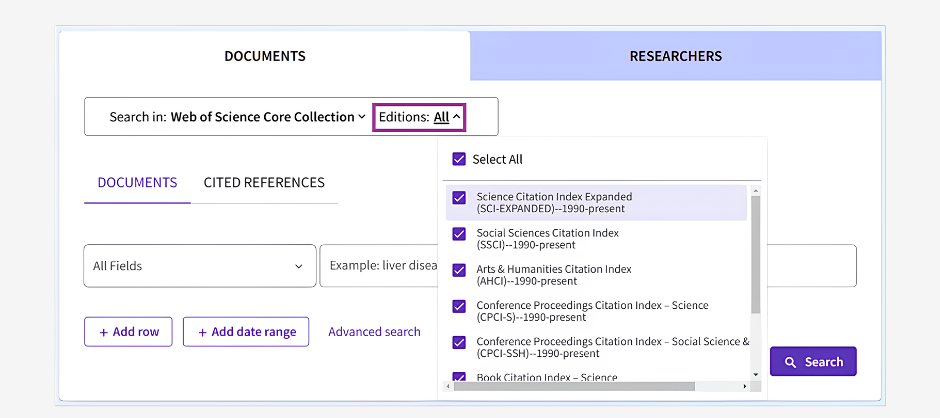Viewport: 940px width, 418px height.
Task: Open the All Fields selector
Action: (x=200, y=266)
